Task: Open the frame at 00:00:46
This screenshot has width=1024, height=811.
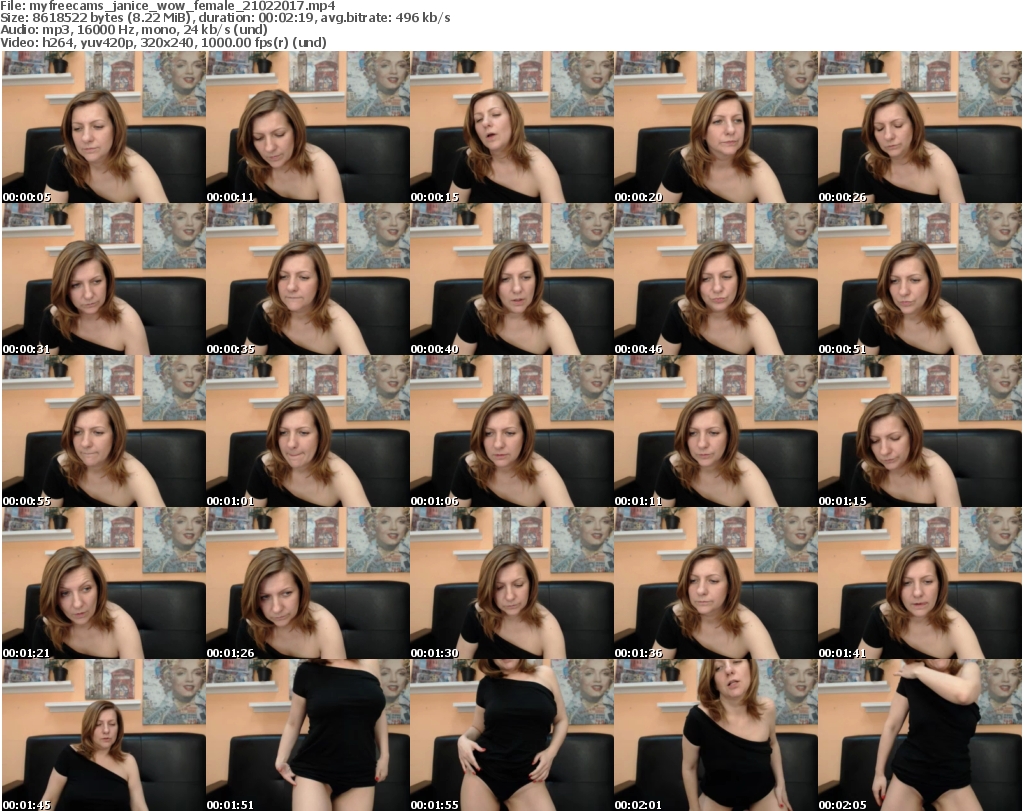Action: [716, 279]
